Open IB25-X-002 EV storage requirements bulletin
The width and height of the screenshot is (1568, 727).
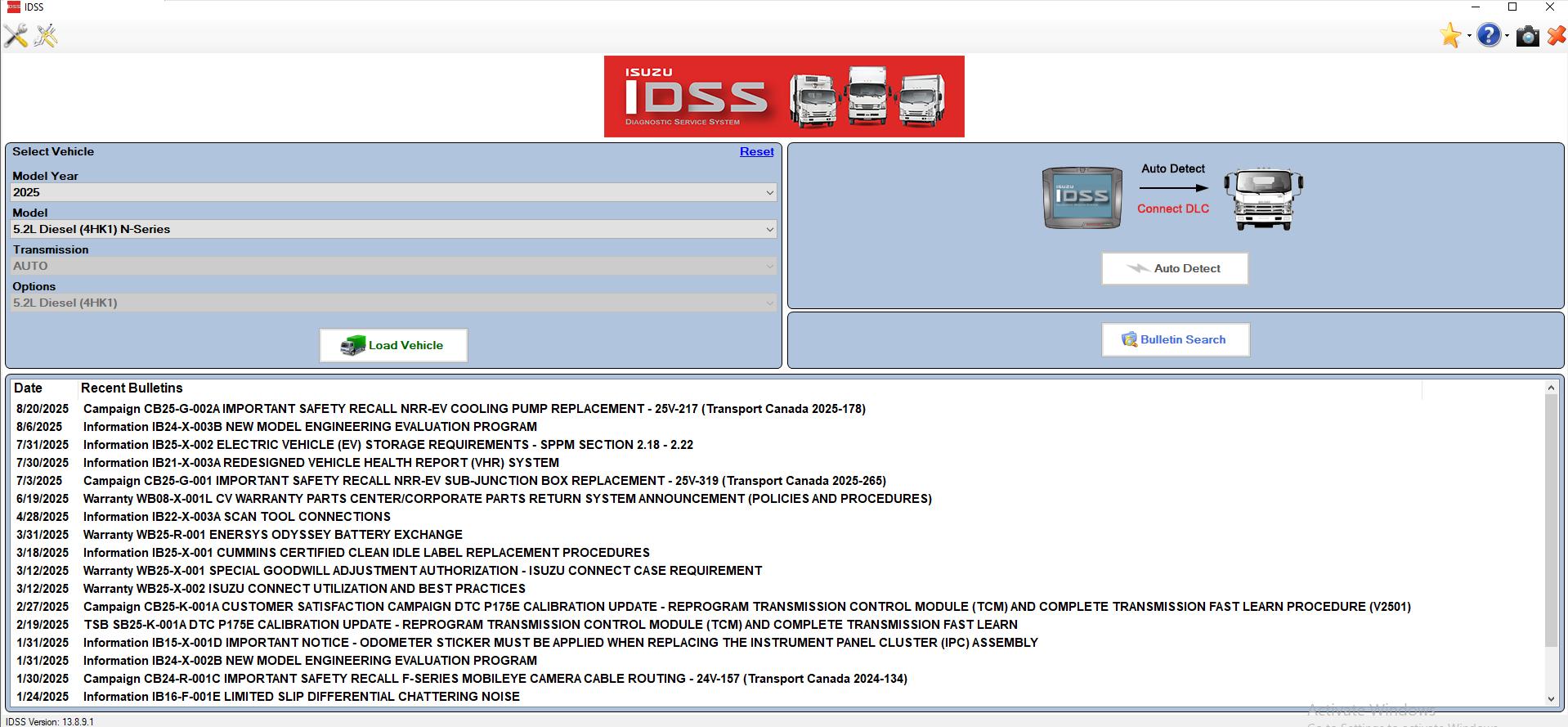(x=388, y=445)
